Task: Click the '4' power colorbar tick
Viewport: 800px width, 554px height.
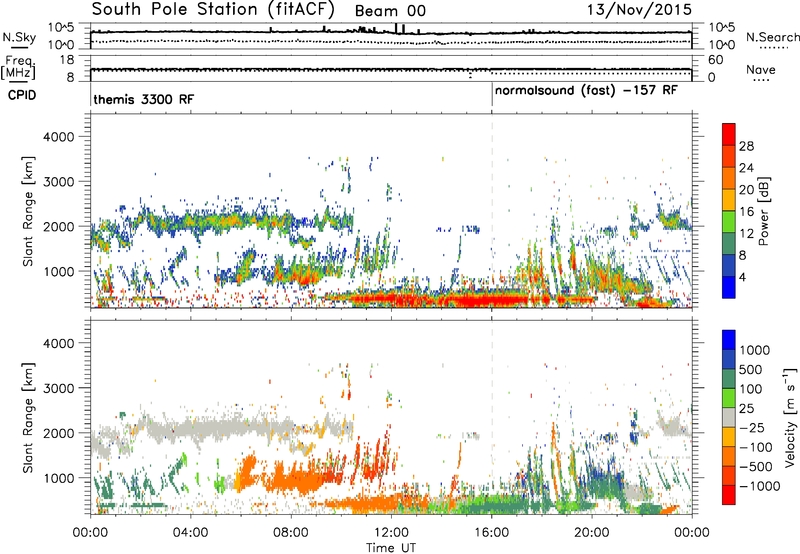Action: [x=742, y=278]
